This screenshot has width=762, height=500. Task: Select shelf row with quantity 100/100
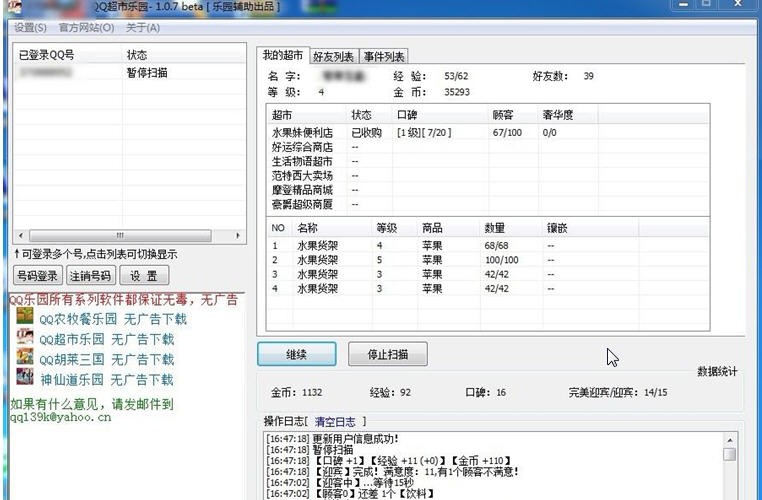pyautogui.click(x=488, y=260)
